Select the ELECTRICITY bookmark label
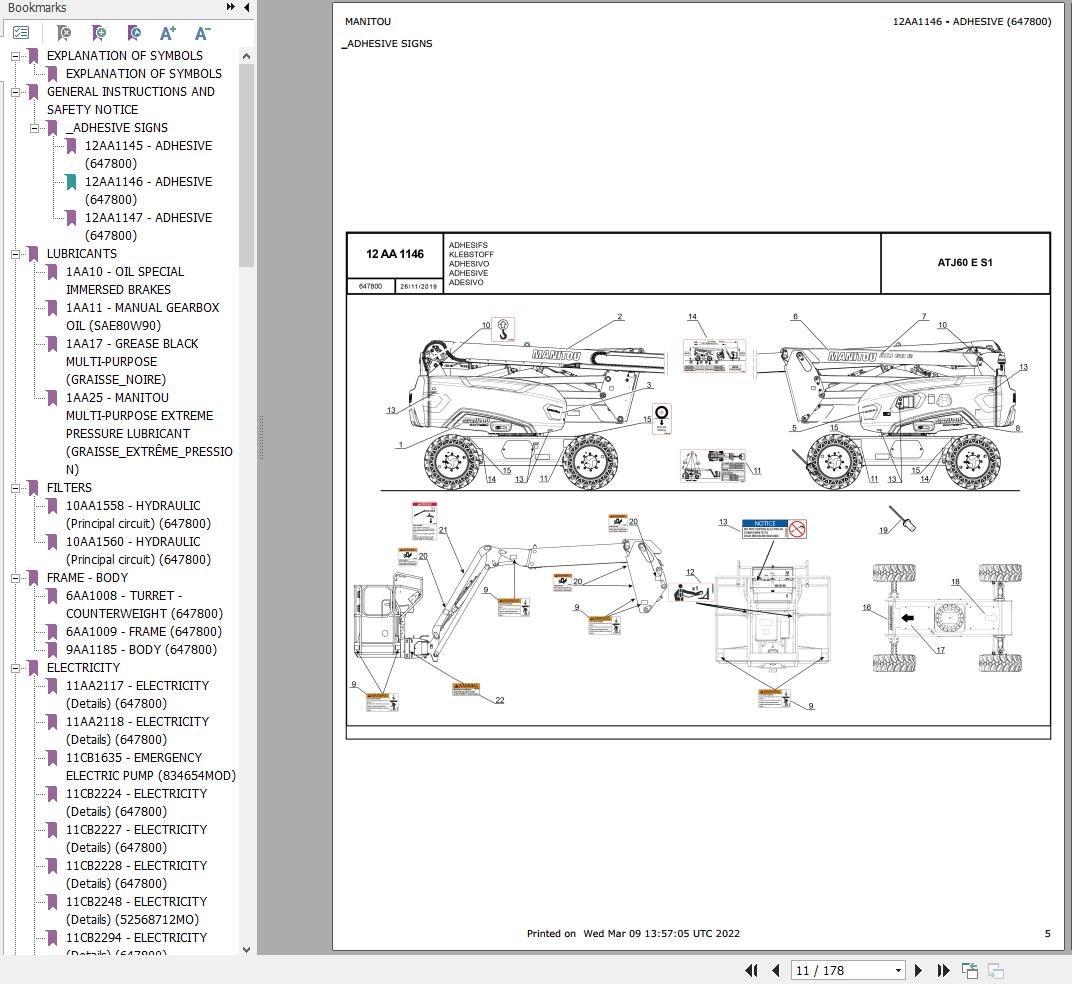 tap(83, 667)
